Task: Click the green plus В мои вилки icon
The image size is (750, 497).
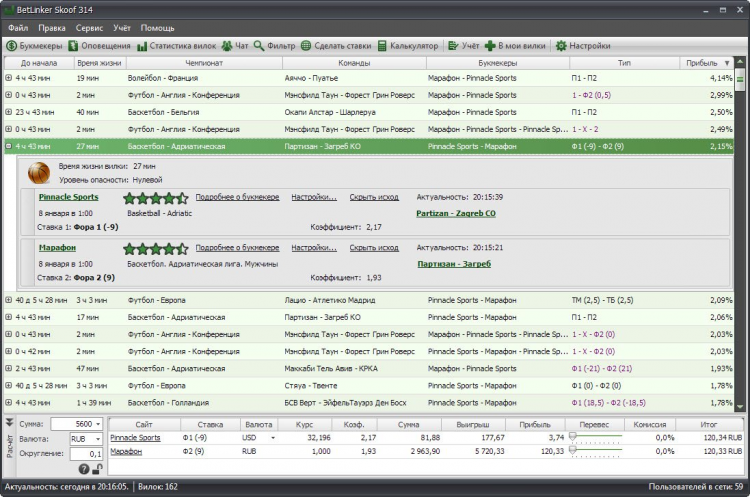Action: pyautogui.click(x=490, y=46)
